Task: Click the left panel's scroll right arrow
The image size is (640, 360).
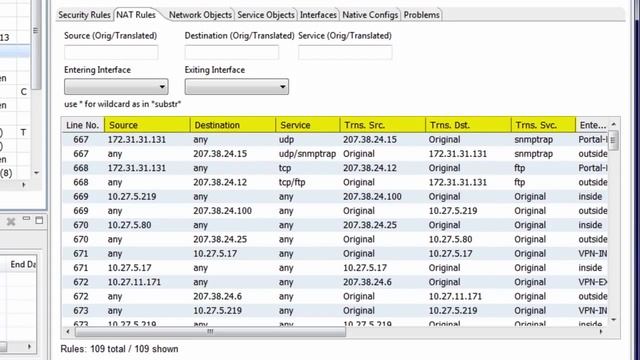Action: (23, 184)
